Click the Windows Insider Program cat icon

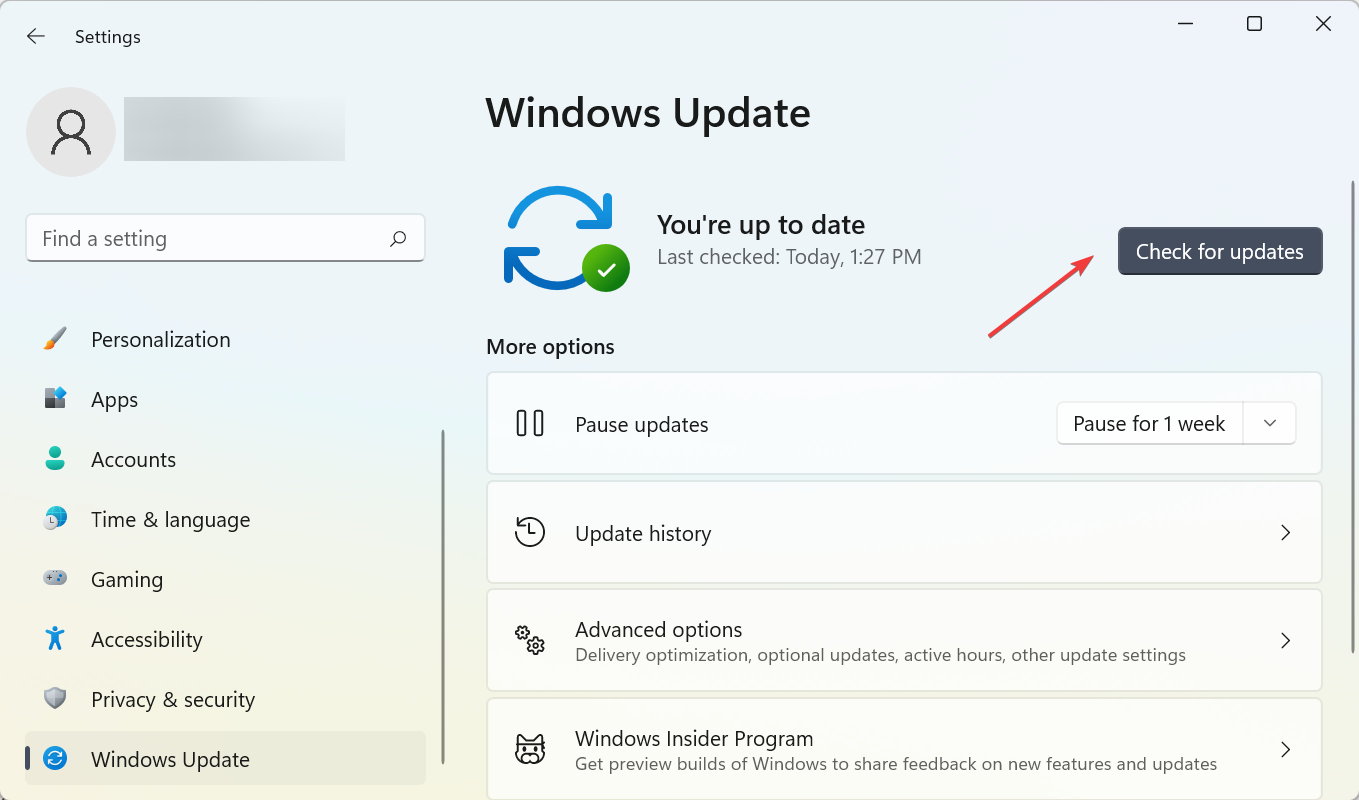click(x=530, y=749)
